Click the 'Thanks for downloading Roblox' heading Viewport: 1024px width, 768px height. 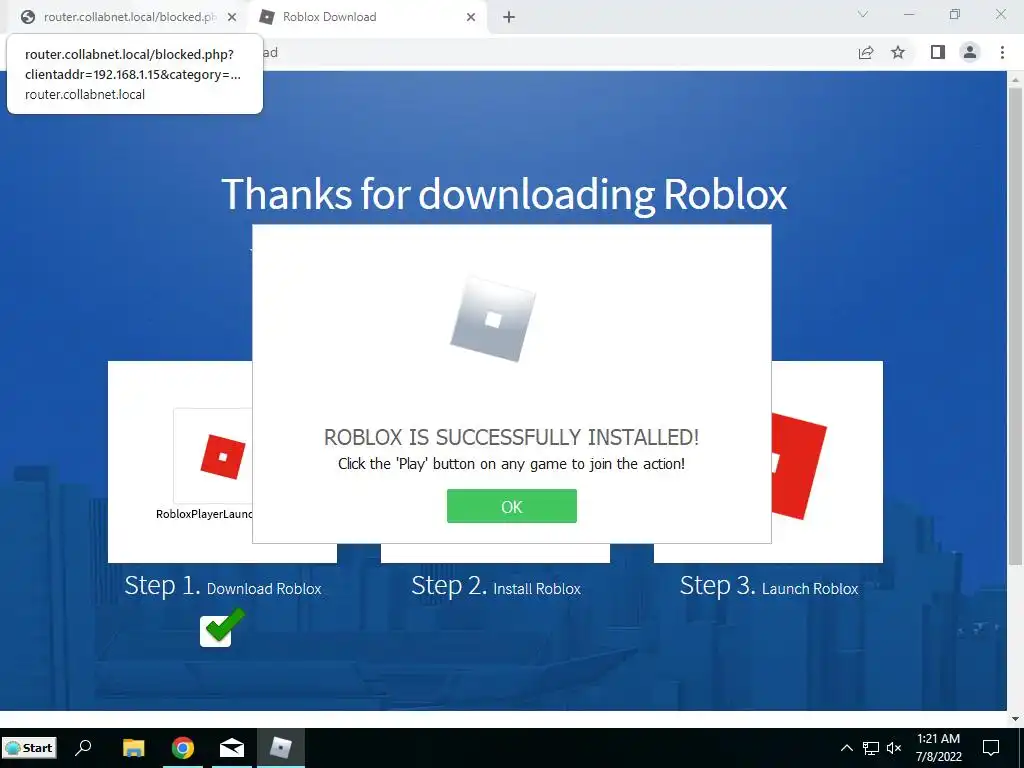tap(504, 194)
